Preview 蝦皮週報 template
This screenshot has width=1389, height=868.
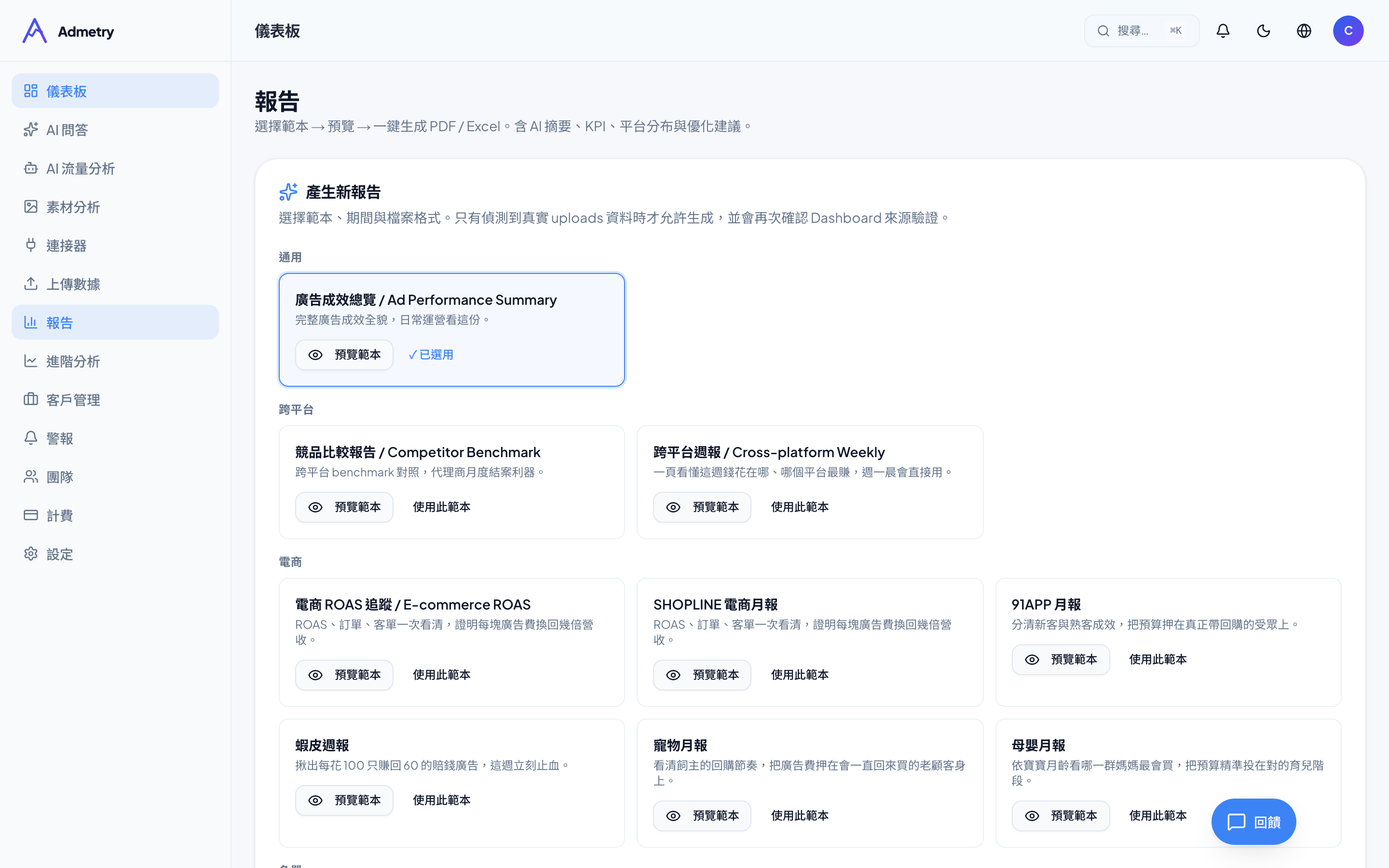tap(344, 800)
